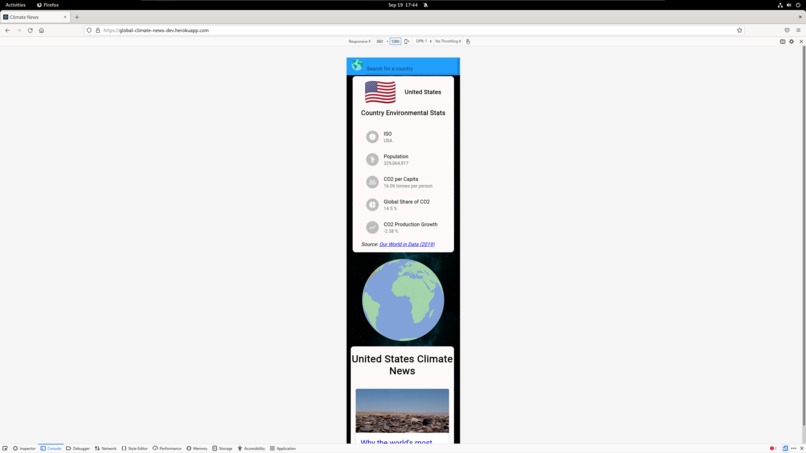This screenshot has height=453, width=806.
Task: Click the browser Forward arrow
Action: (19, 30)
